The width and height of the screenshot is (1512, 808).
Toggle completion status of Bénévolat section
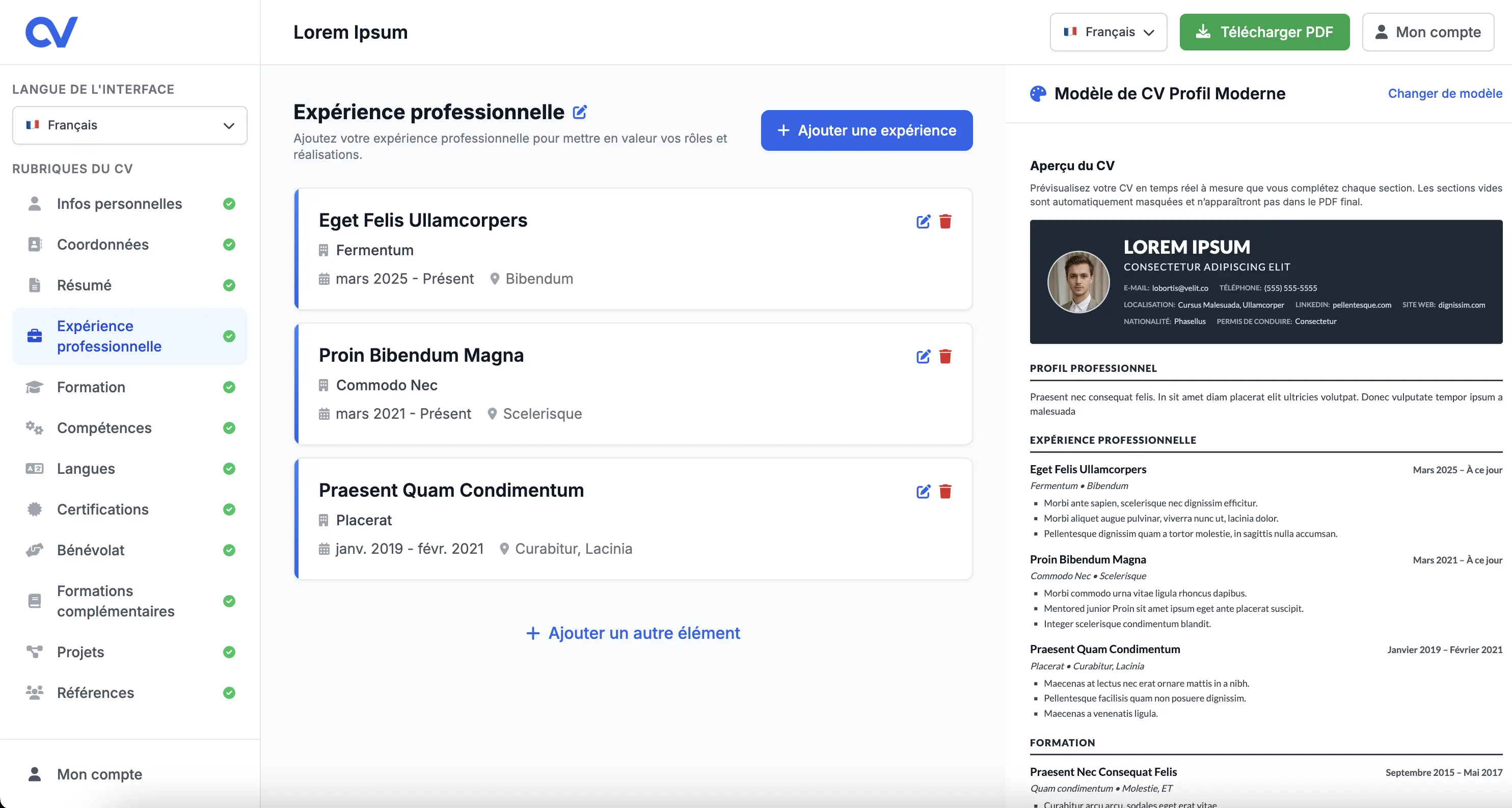[229, 550]
